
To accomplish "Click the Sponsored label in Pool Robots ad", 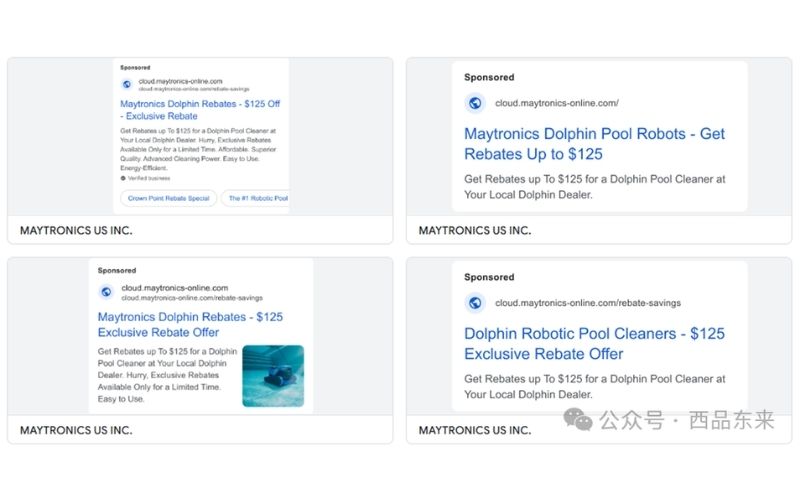I will (x=489, y=78).
